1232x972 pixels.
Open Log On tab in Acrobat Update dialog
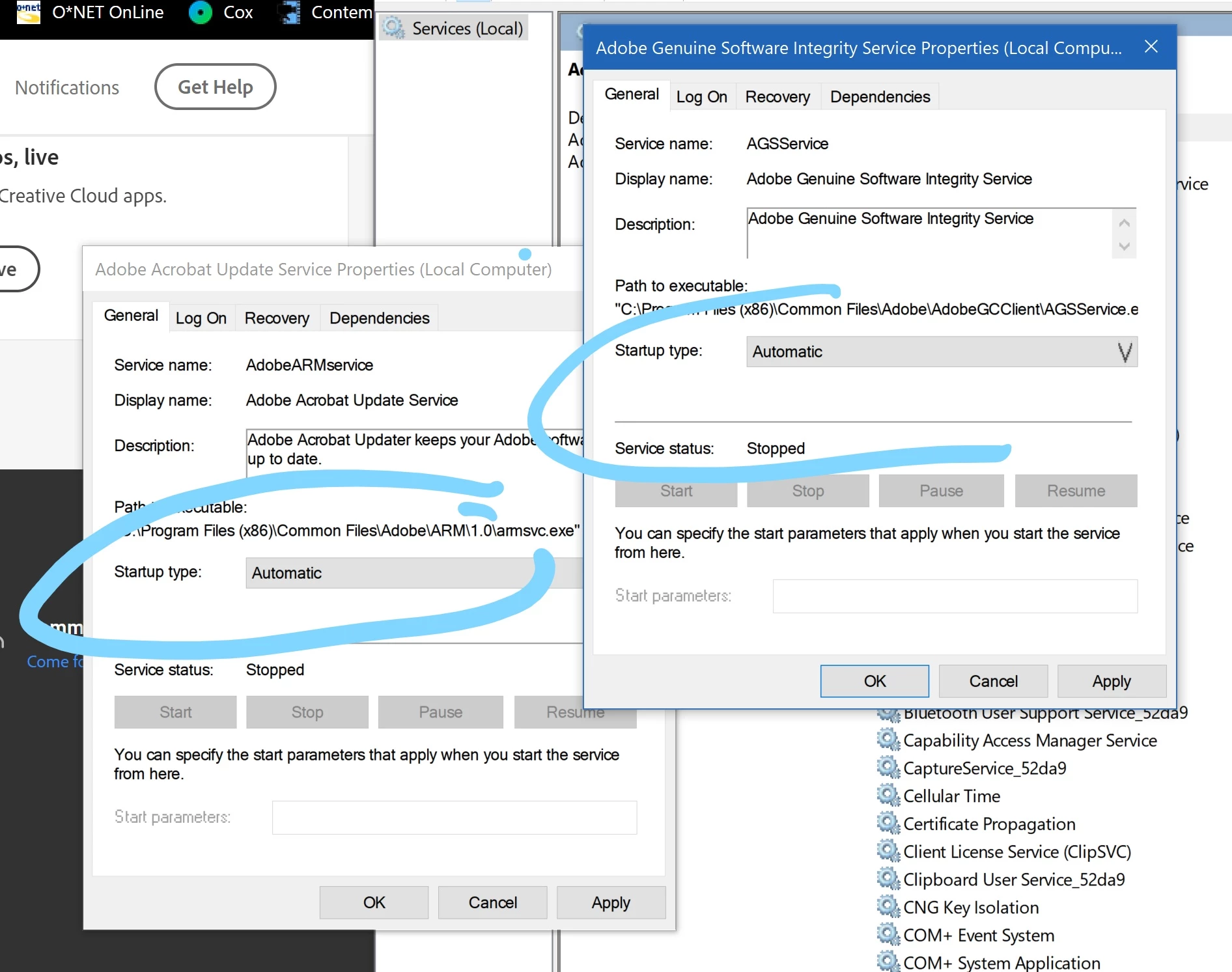pyautogui.click(x=201, y=318)
